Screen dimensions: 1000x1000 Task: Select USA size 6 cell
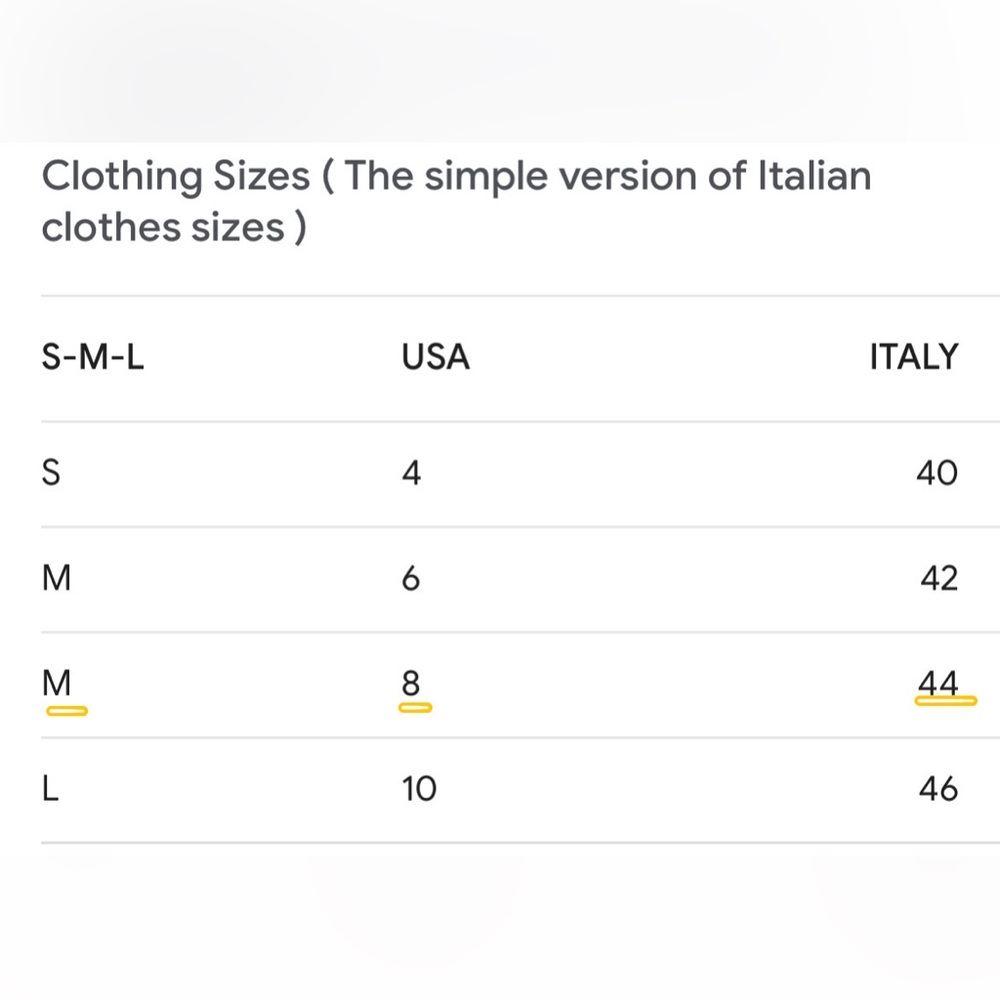coord(411,578)
